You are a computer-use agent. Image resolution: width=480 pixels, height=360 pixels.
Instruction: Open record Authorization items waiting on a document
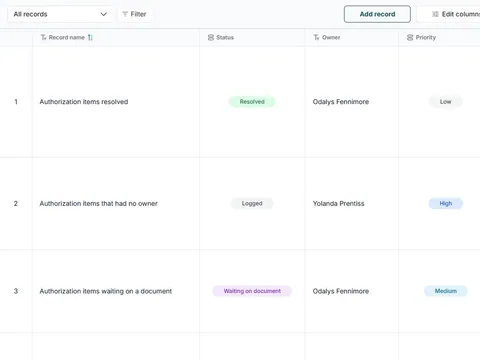pos(106,291)
